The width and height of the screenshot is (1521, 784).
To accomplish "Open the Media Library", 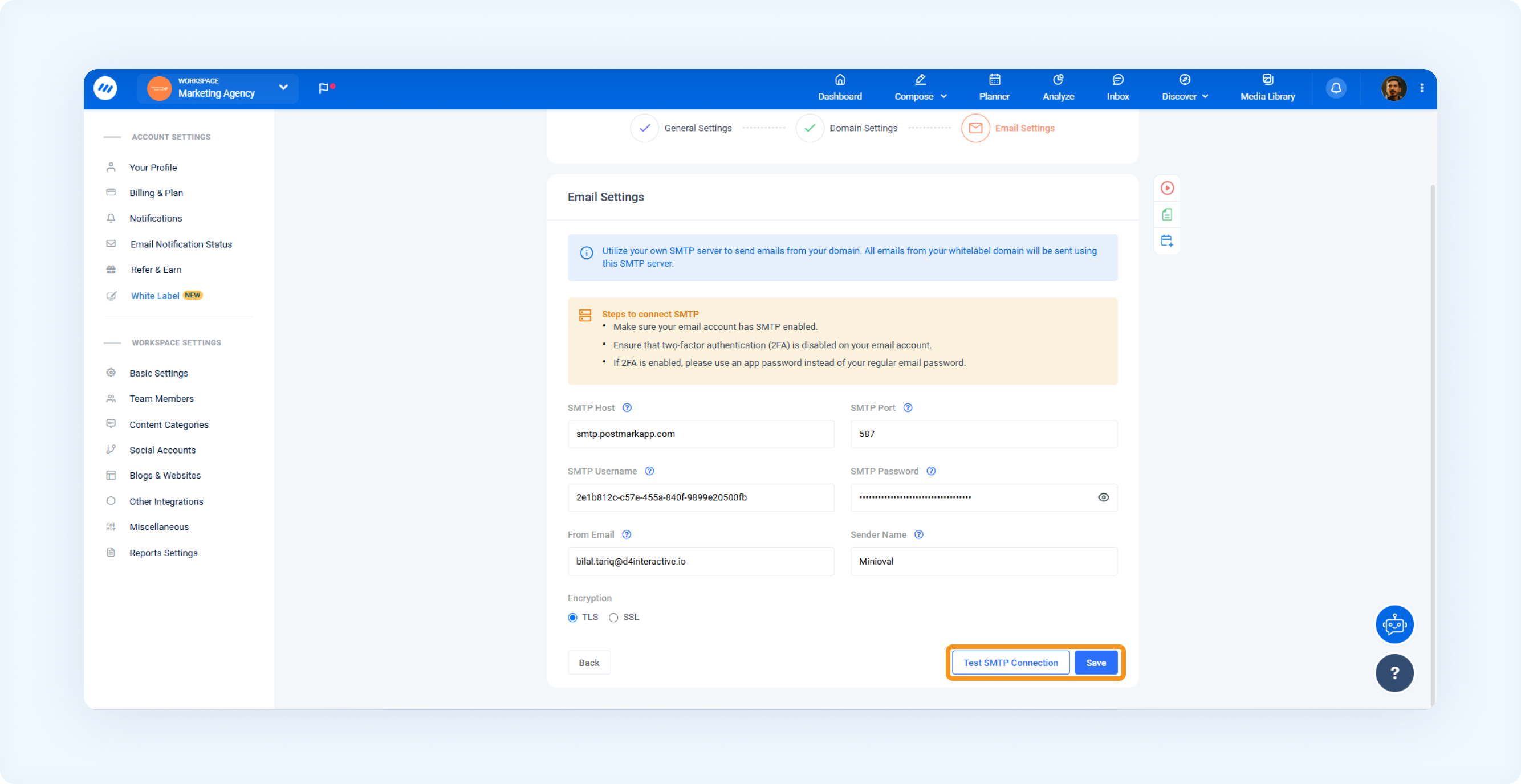I will point(1268,88).
